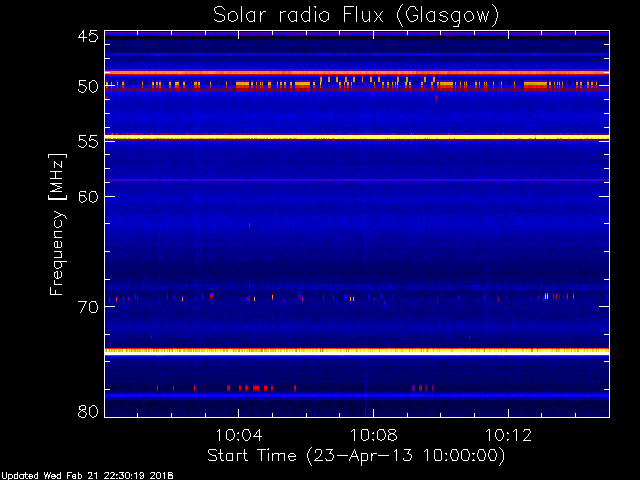
Task: Select the 10:12 time tick label
Action: point(508,436)
